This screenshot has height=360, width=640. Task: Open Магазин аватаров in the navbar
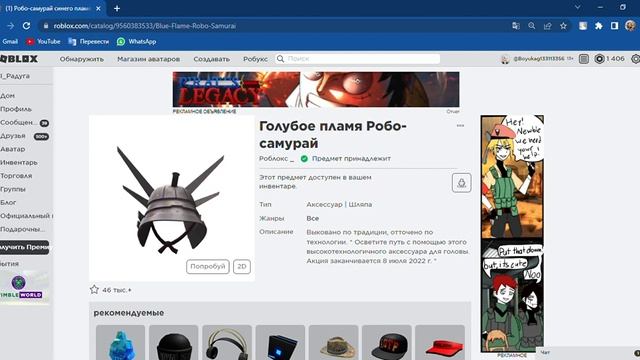pyautogui.click(x=149, y=59)
